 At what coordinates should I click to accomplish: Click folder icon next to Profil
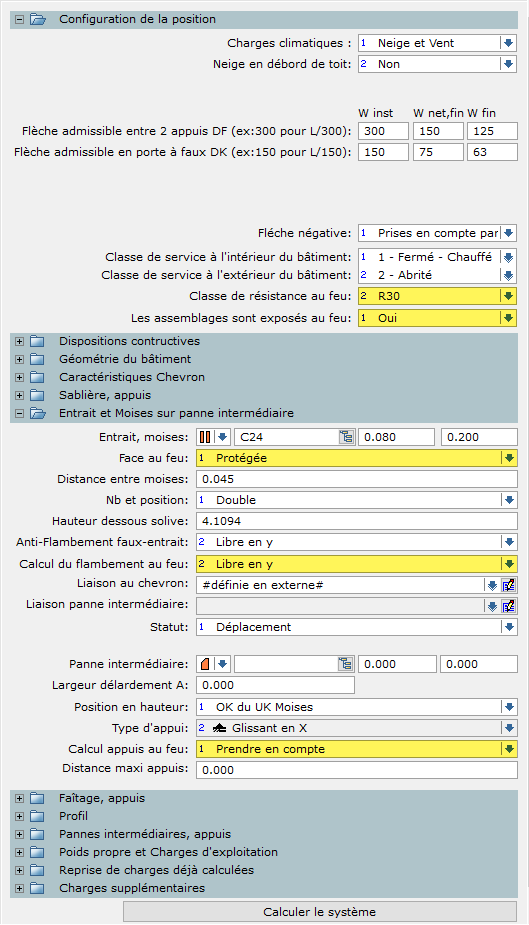pos(38,816)
